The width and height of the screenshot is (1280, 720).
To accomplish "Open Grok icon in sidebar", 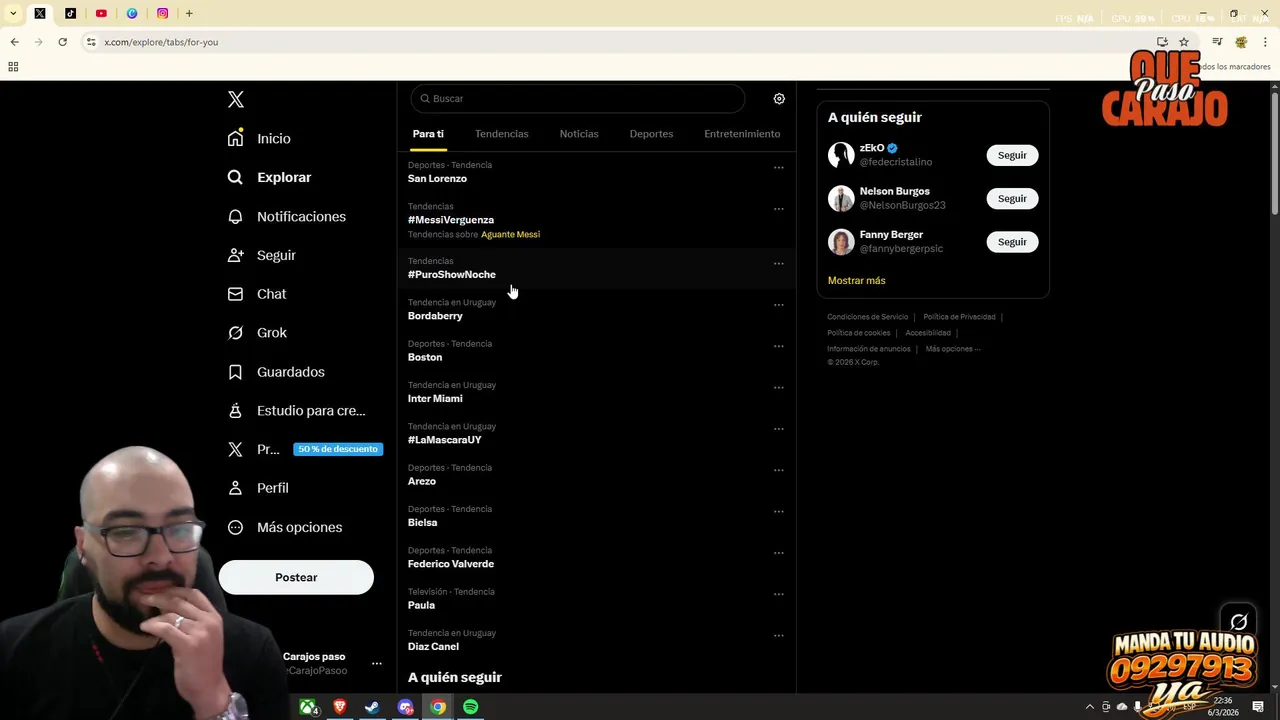I will [235, 332].
